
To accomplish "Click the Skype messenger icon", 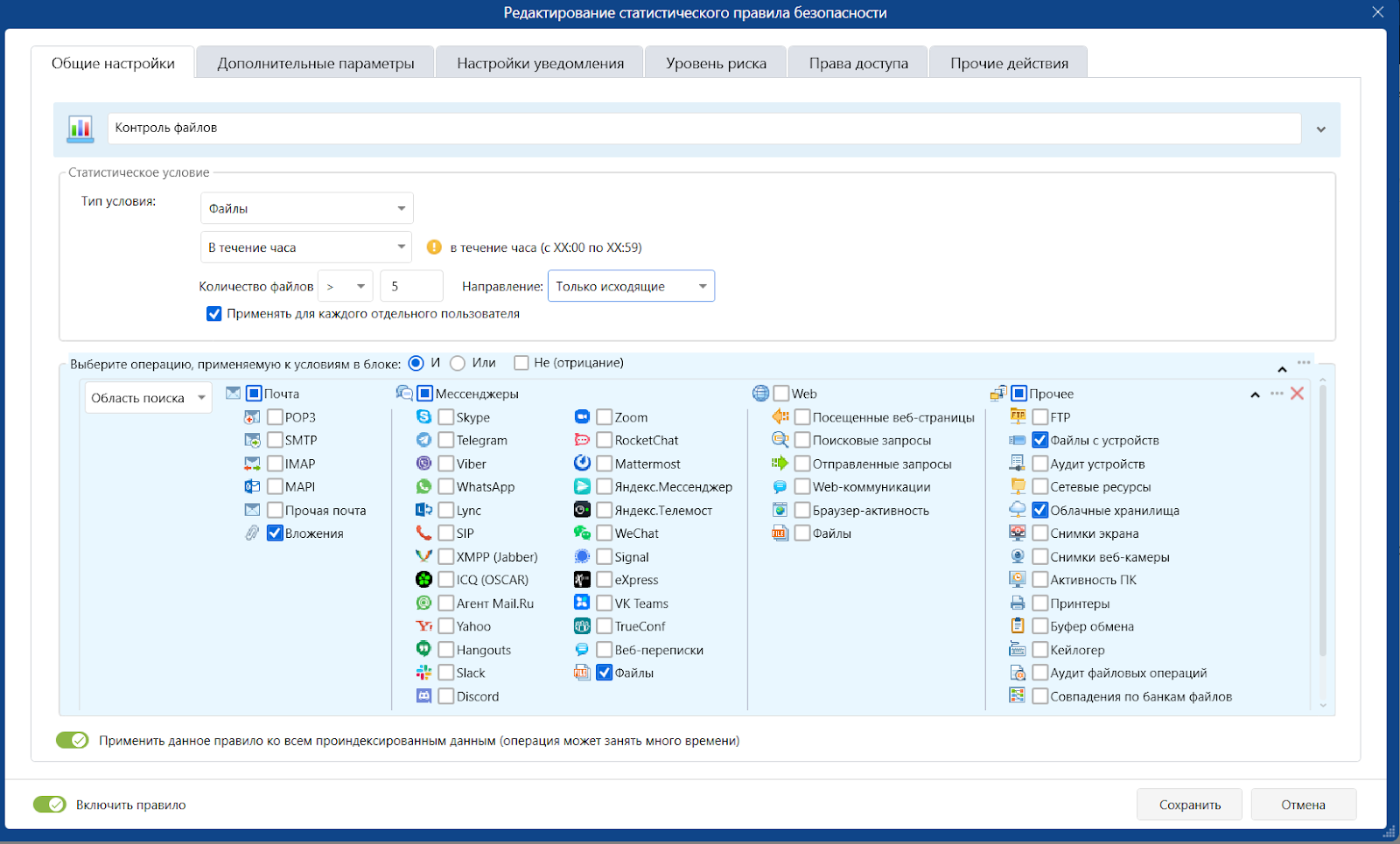I will 423,417.
